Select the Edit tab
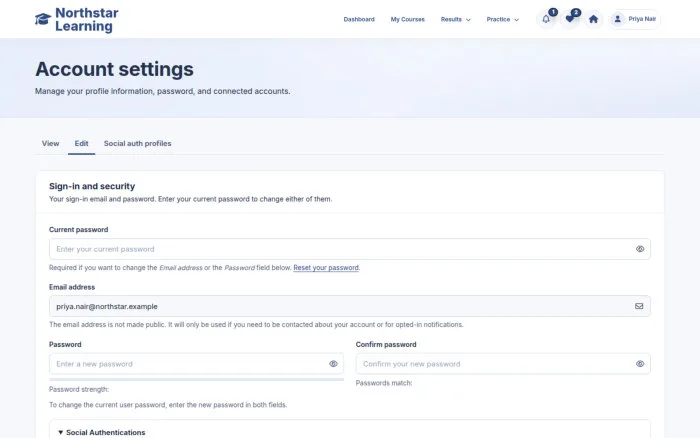 pos(81,143)
